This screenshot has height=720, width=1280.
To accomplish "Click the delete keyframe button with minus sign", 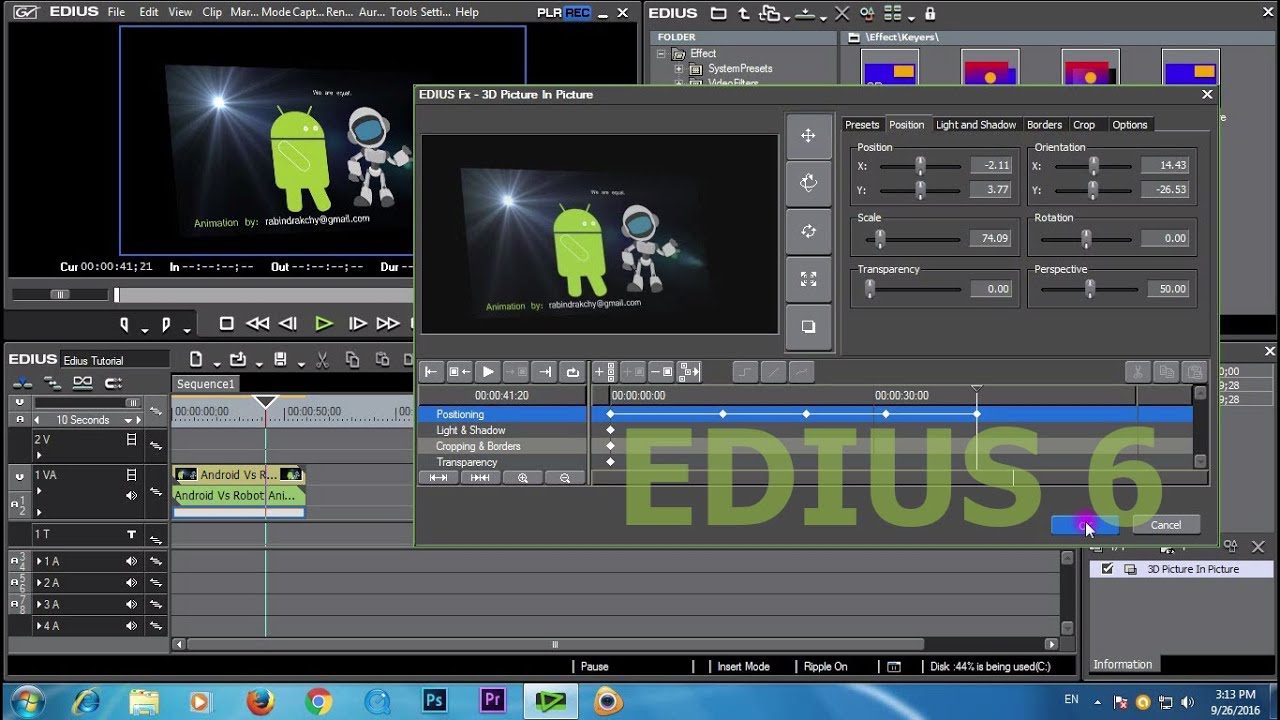I will click(x=661, y=372).
